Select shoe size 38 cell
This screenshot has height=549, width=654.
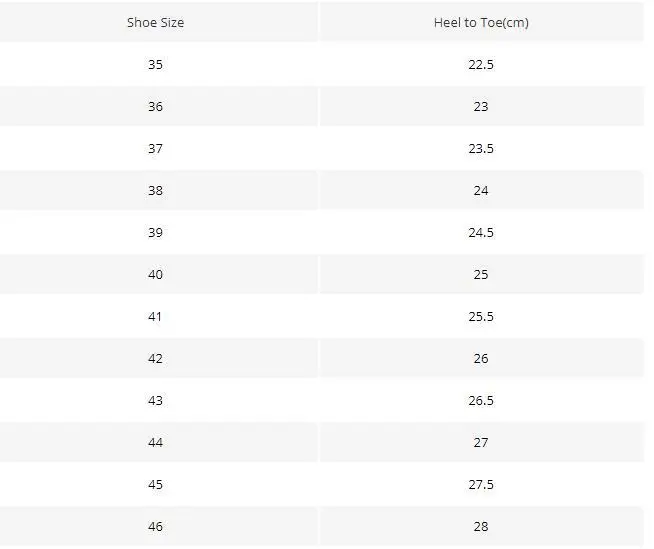click(155, 190)
